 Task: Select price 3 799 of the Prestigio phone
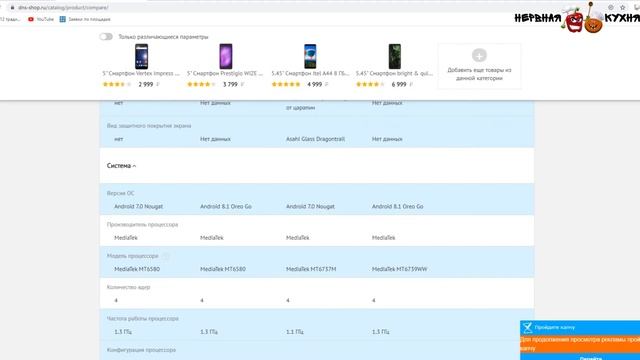230,84
